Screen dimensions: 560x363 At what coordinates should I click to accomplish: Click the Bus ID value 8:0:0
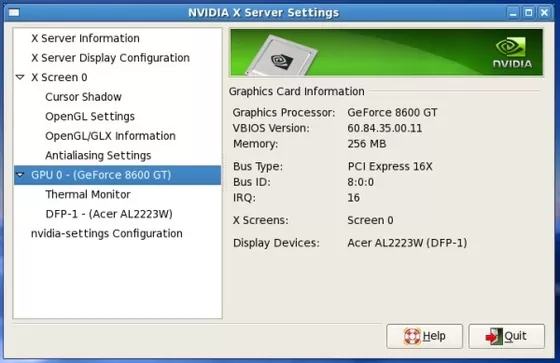361,182
